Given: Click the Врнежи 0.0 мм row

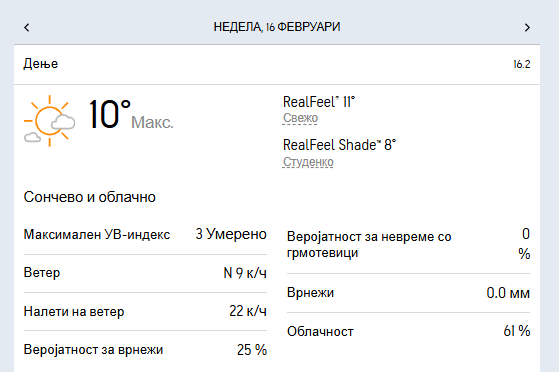Looking at the screenshot, I should pos(408,293).
